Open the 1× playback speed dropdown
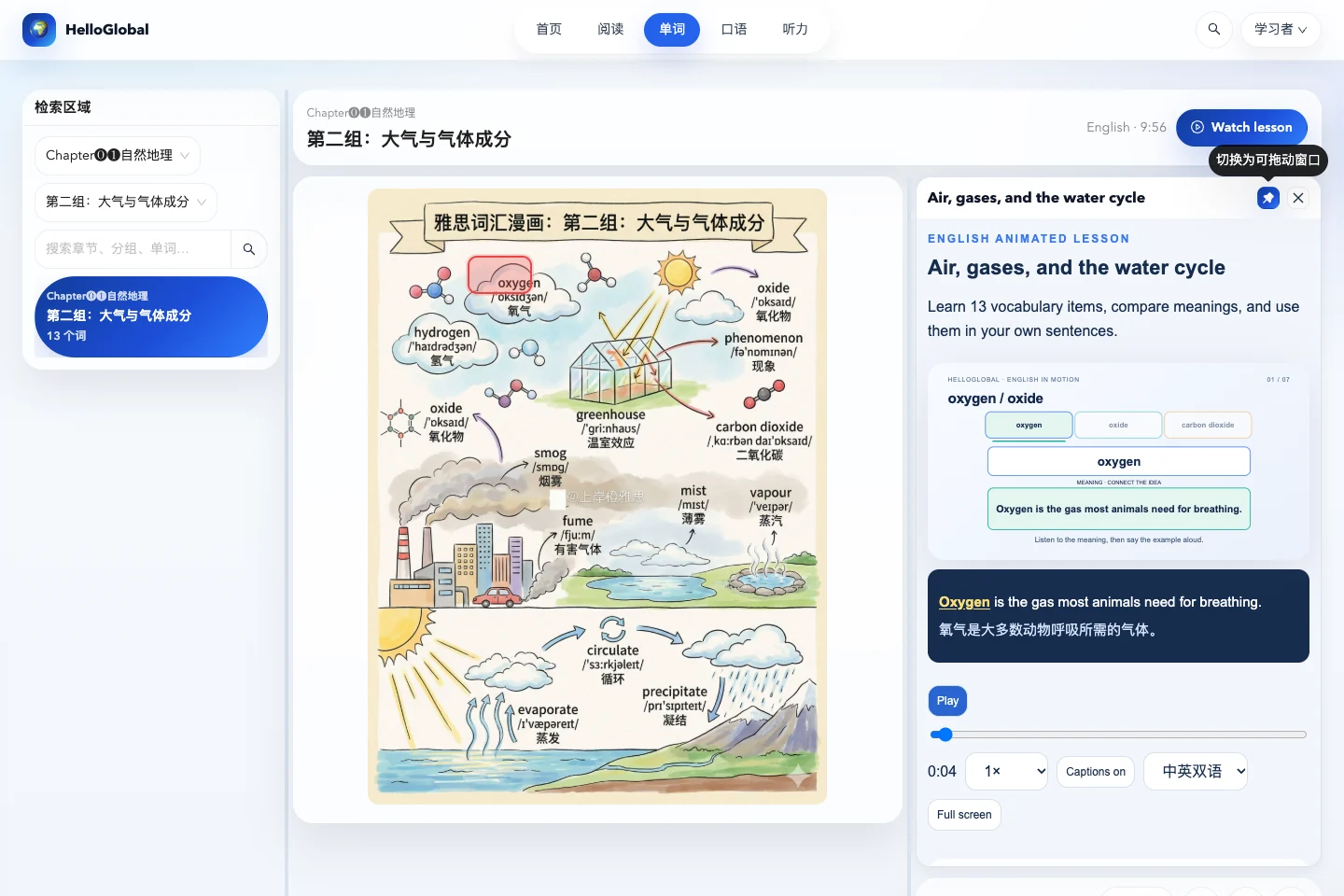 click(1006, 771)
